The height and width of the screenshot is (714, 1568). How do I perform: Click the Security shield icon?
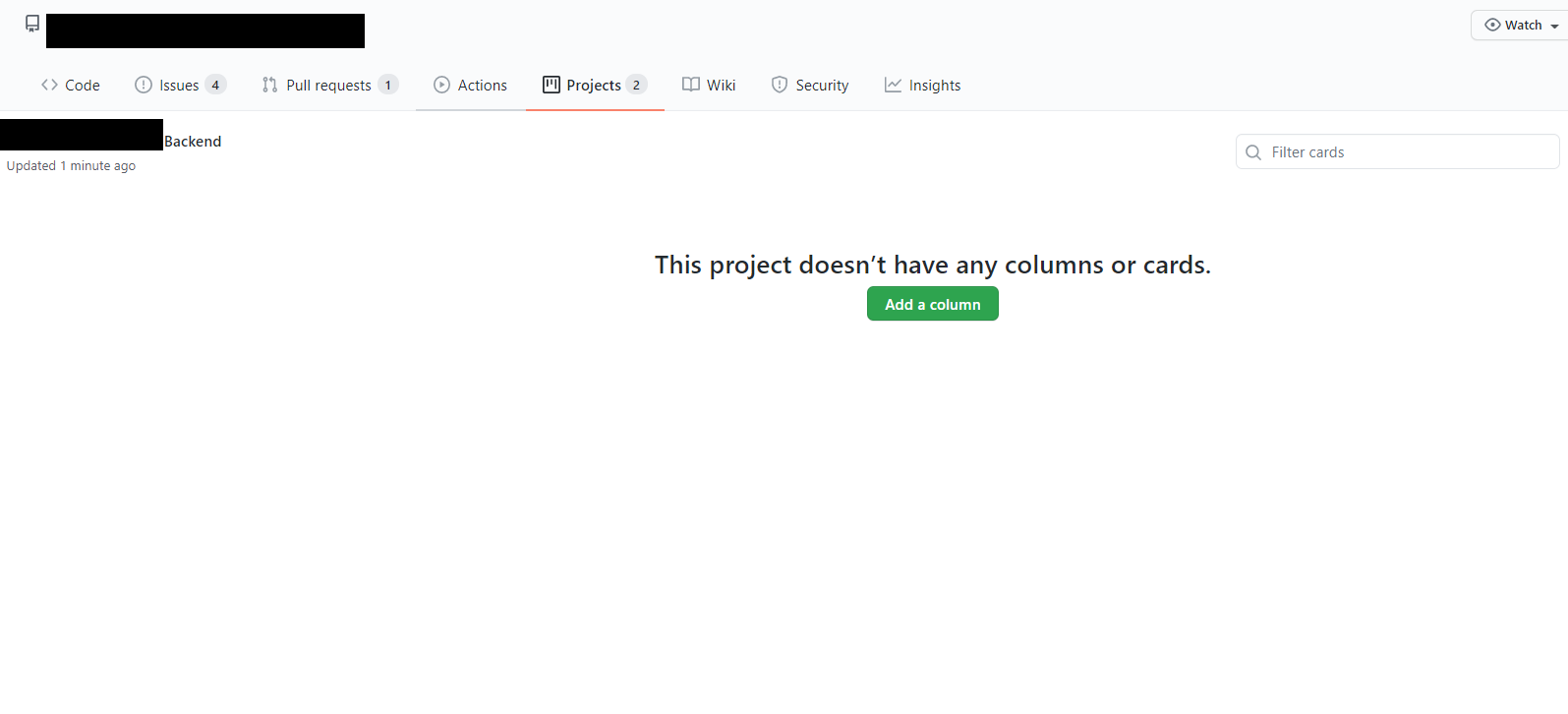point(780,86)
